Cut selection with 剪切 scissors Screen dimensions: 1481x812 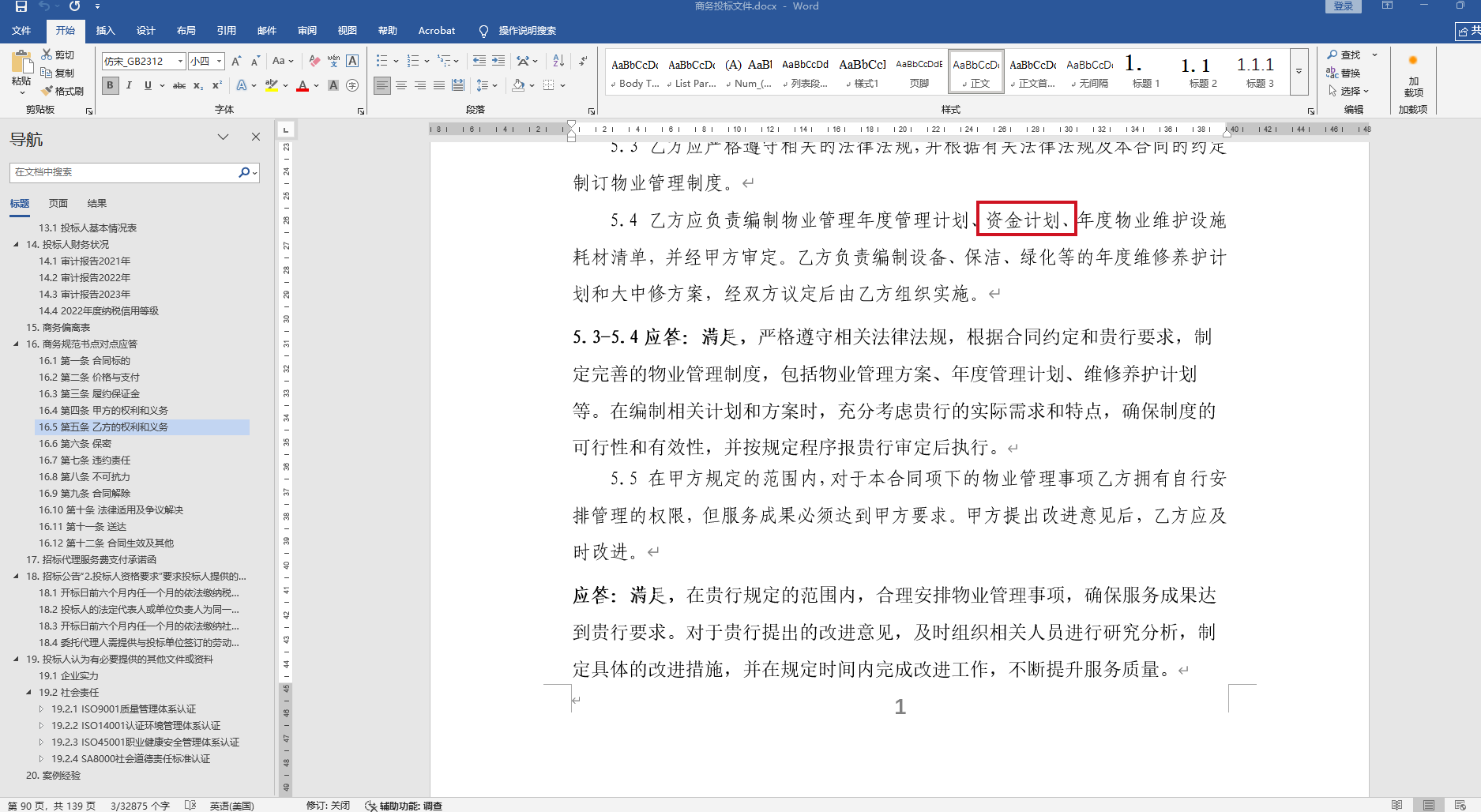[x=58, y=55]
